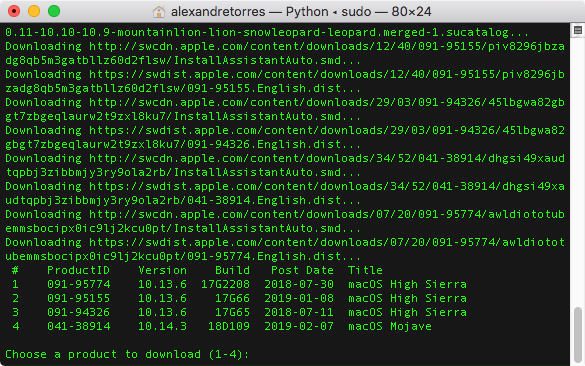Click the prompt 'Choose a product to download (1-4):'
The image size is (585, 366).
point(127,354)
